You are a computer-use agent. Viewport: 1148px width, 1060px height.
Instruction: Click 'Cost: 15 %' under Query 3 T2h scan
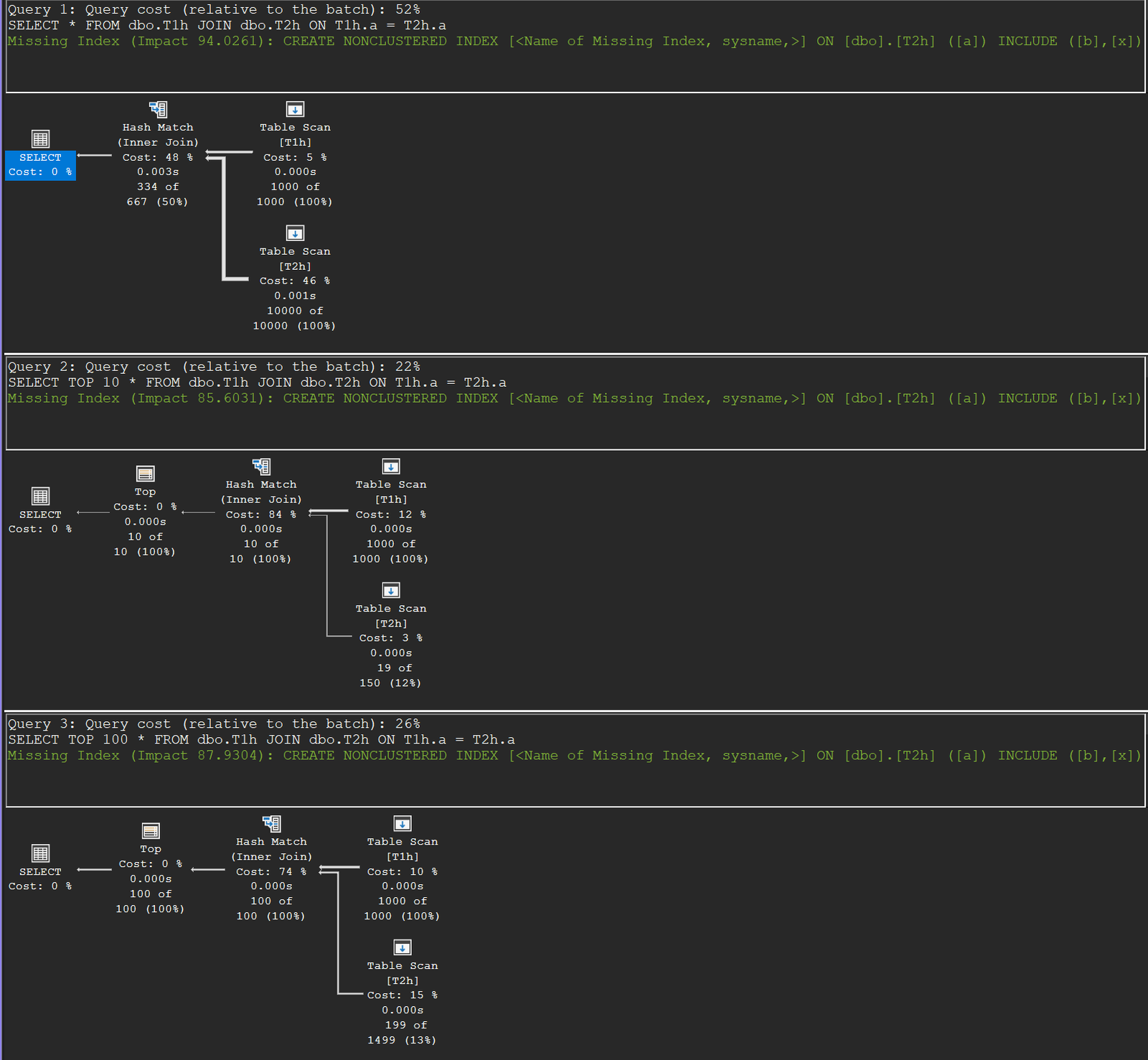[x=403, y=995]
